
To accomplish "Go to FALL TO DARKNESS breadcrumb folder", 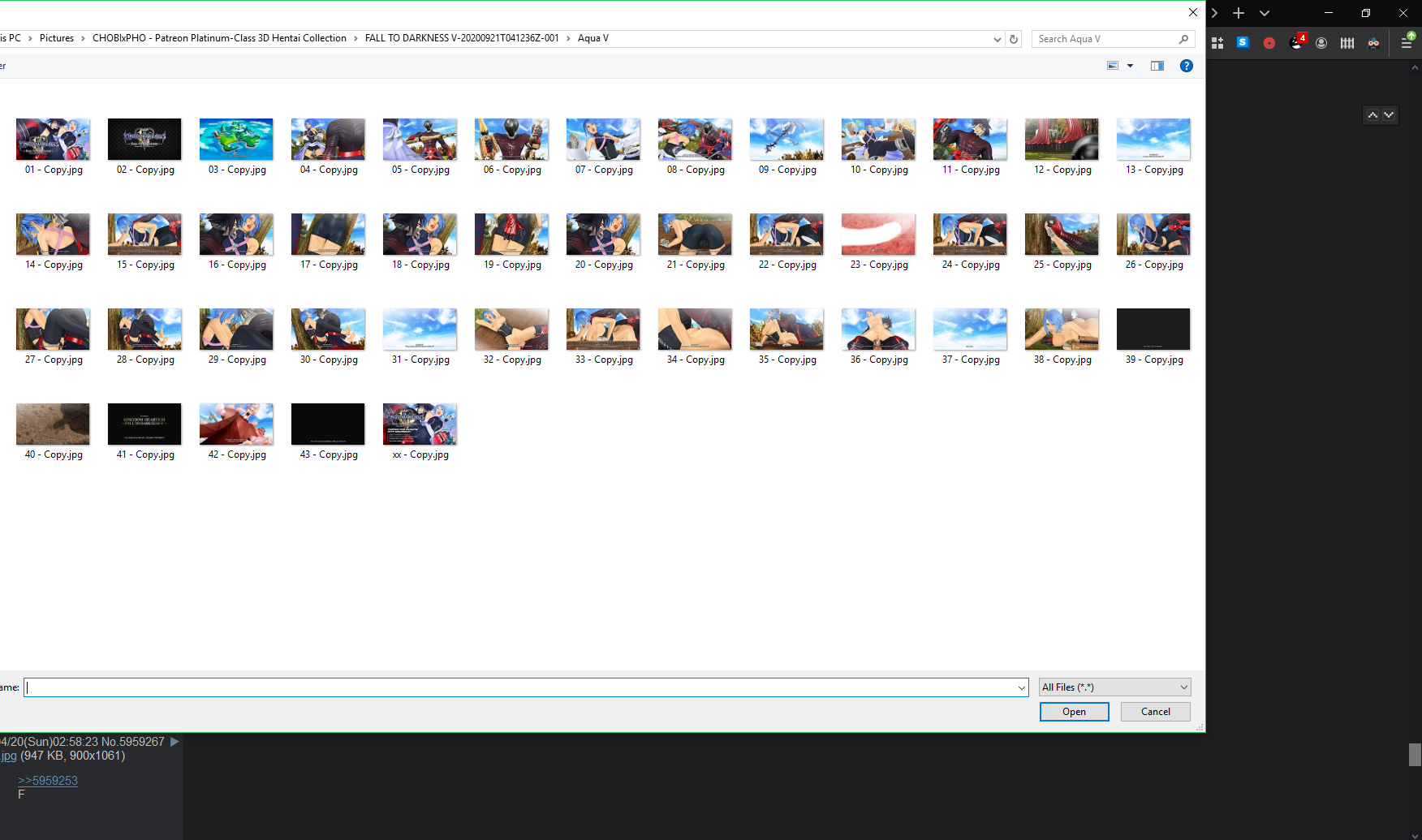I will pyautogui.click(x=462, y=38).
